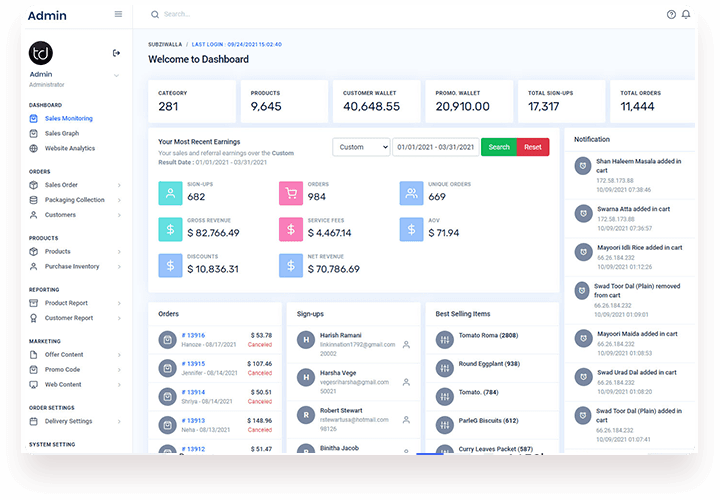Expand the Customer Report submenu arrow
The width and height of the screenshot is (720, 500).
tap(119, 318)
